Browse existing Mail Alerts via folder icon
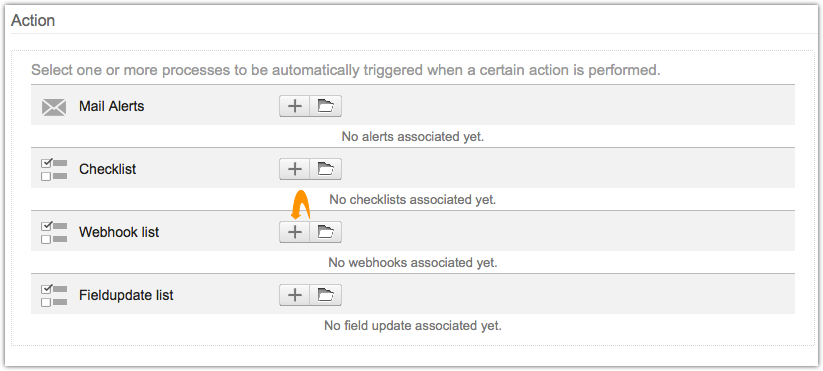Viewport: 823px width, 371px height. (x=326, y=107)
